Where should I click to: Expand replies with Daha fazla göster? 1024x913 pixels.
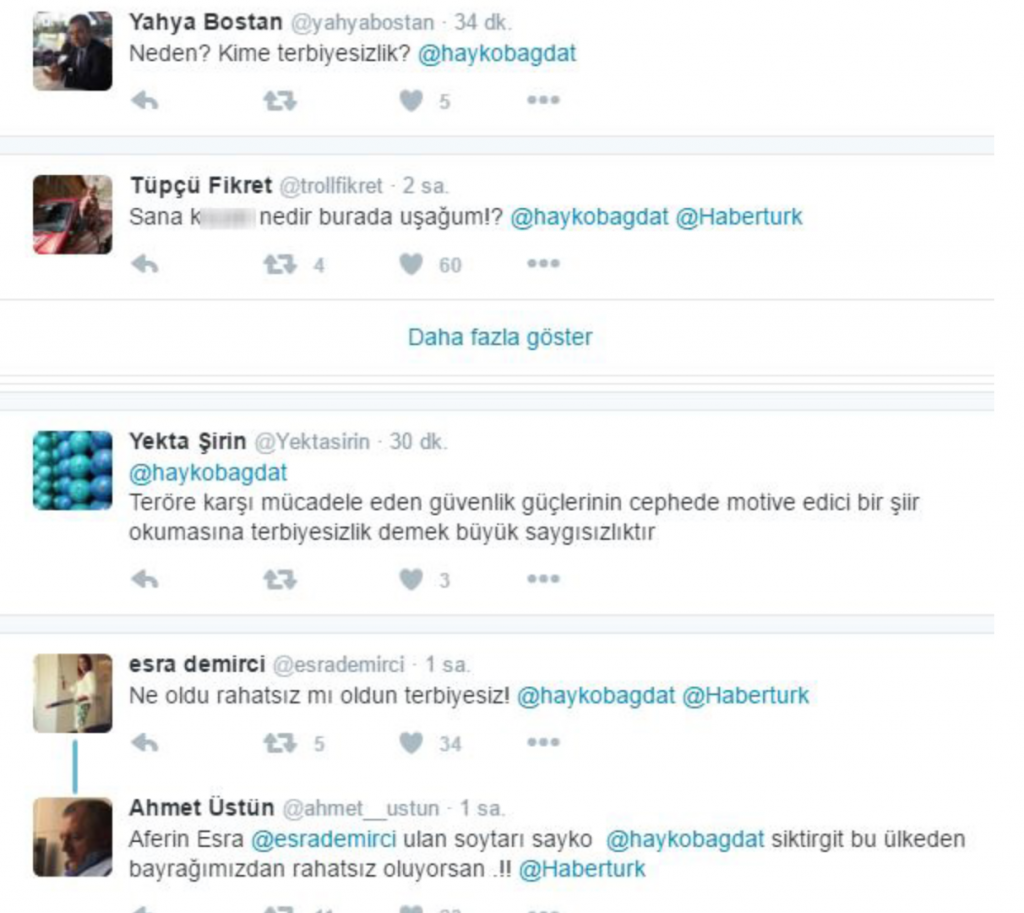[x=500, y=337]
